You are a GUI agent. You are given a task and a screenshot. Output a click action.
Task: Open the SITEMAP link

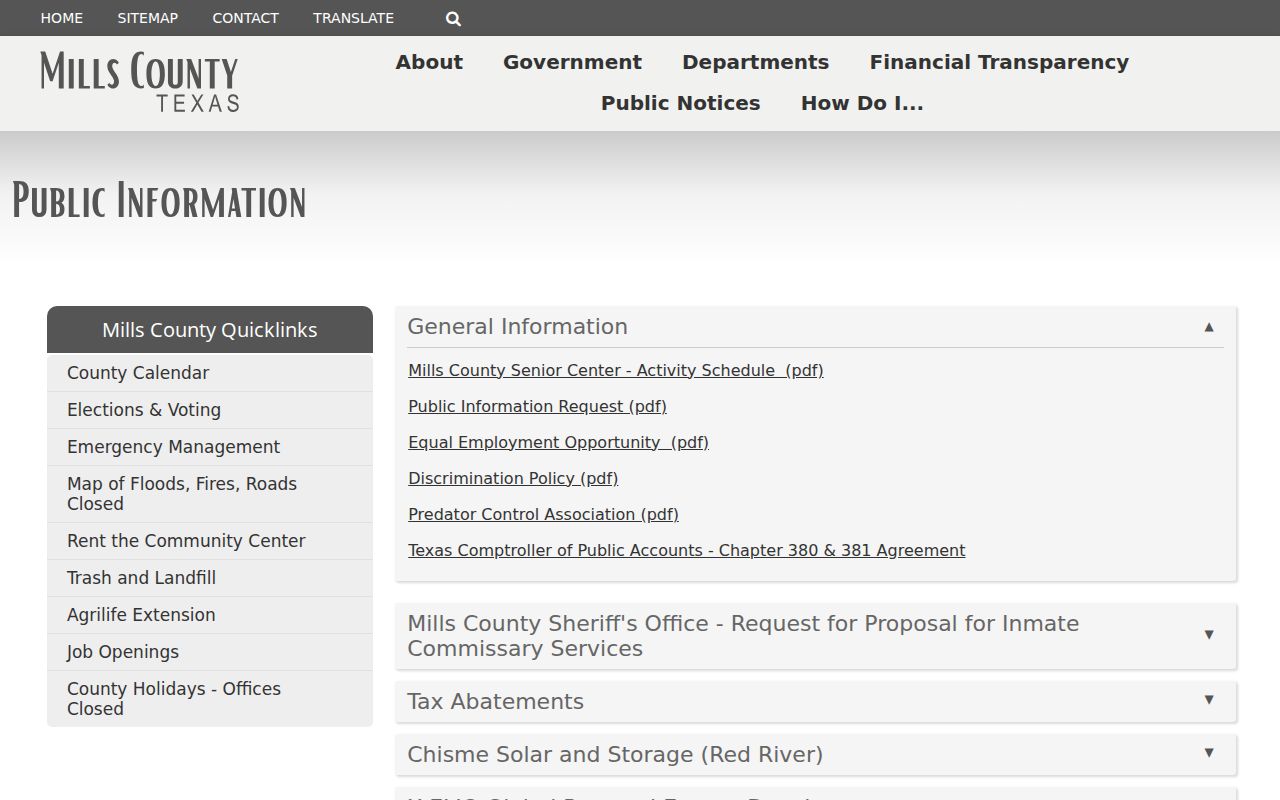pyautogui.click(x=148, y=18)
